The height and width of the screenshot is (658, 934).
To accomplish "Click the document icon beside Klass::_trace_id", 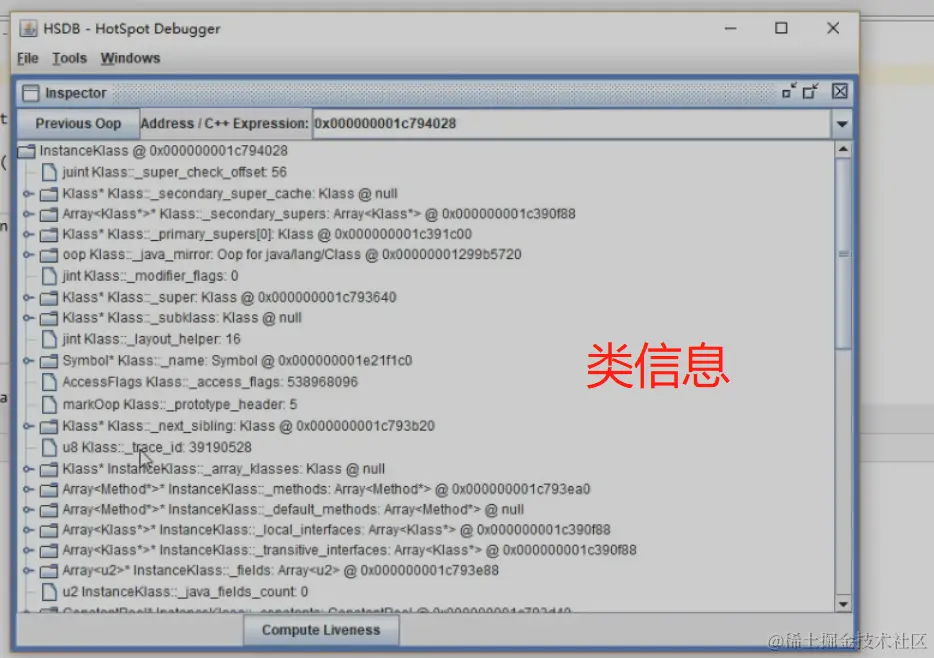I will coord(52,447).
